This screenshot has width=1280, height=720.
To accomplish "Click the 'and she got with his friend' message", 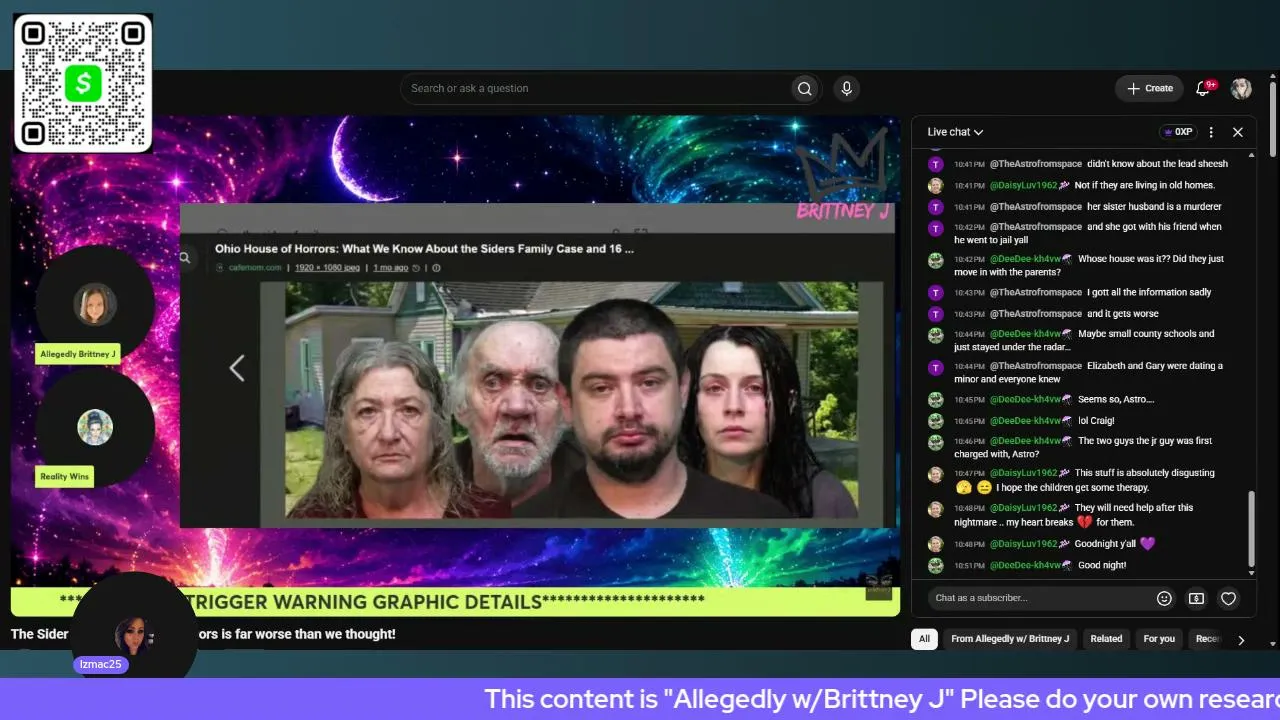I will pyautogui.click(x=1088, y=233).
